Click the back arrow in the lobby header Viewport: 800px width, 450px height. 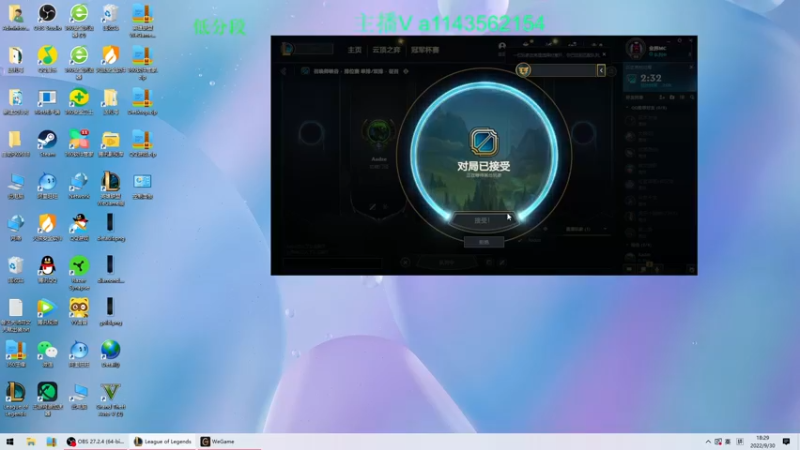(284, 71)
